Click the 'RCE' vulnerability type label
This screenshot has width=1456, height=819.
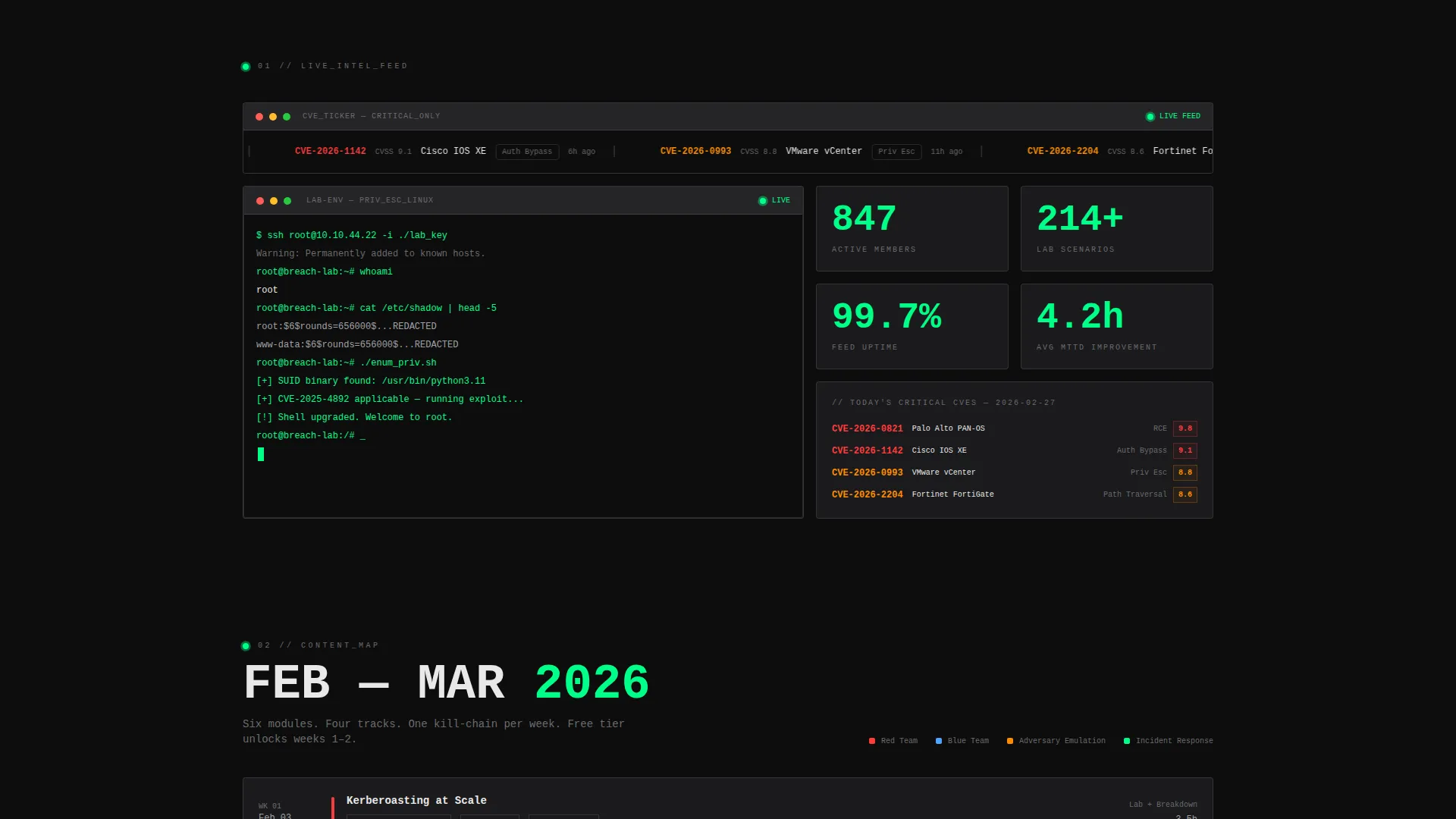1160,428
